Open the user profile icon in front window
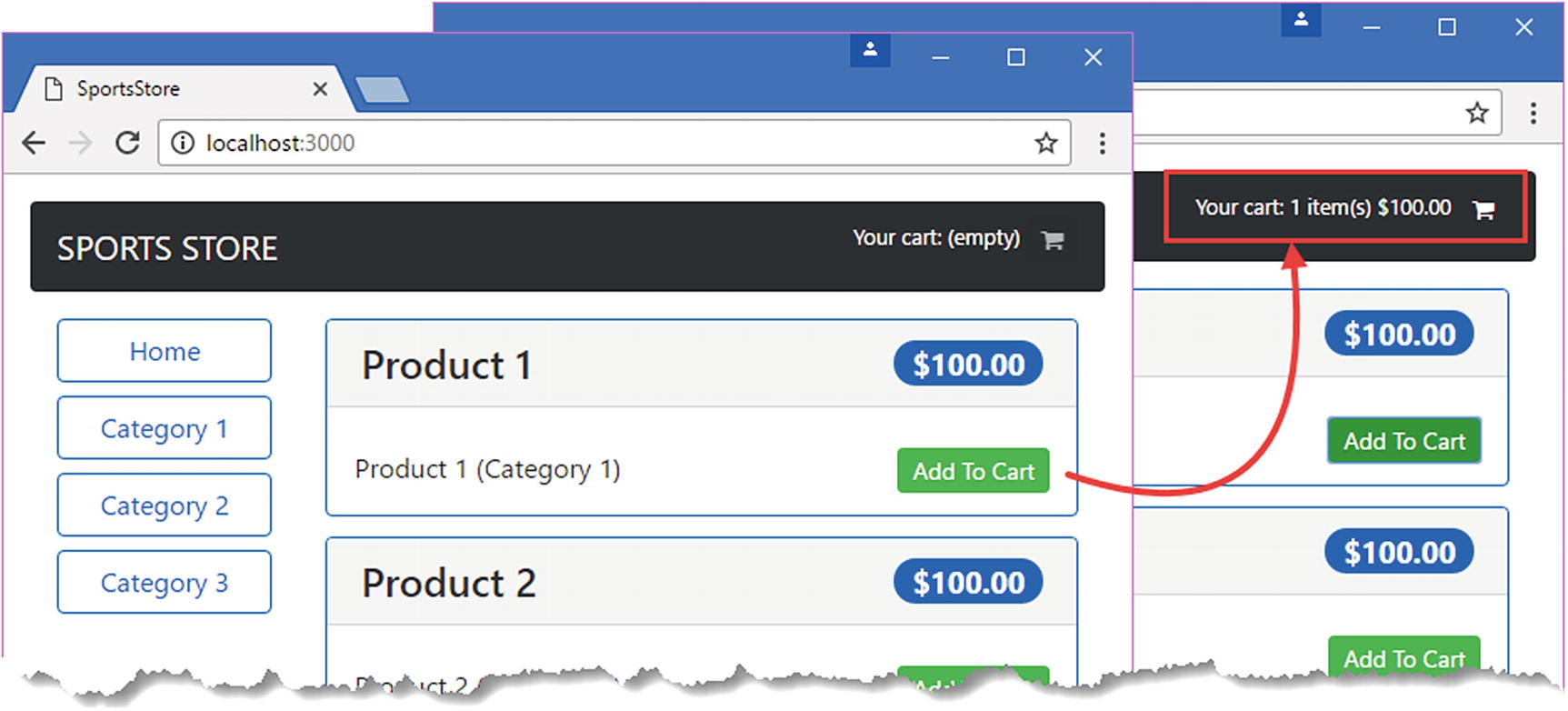 click(x=870, y=50)
